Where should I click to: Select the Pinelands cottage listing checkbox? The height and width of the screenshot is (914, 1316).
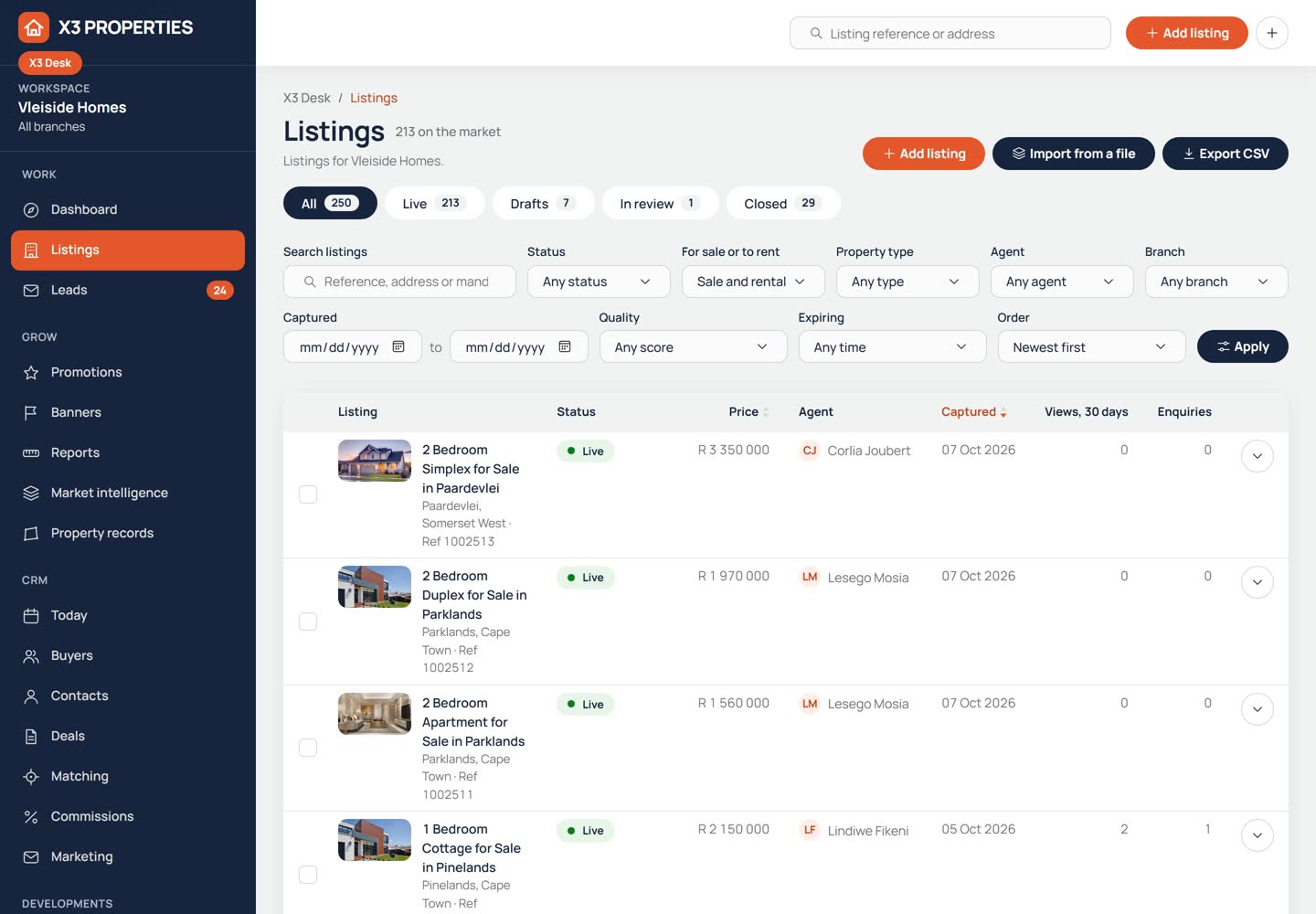coord(308,875)
